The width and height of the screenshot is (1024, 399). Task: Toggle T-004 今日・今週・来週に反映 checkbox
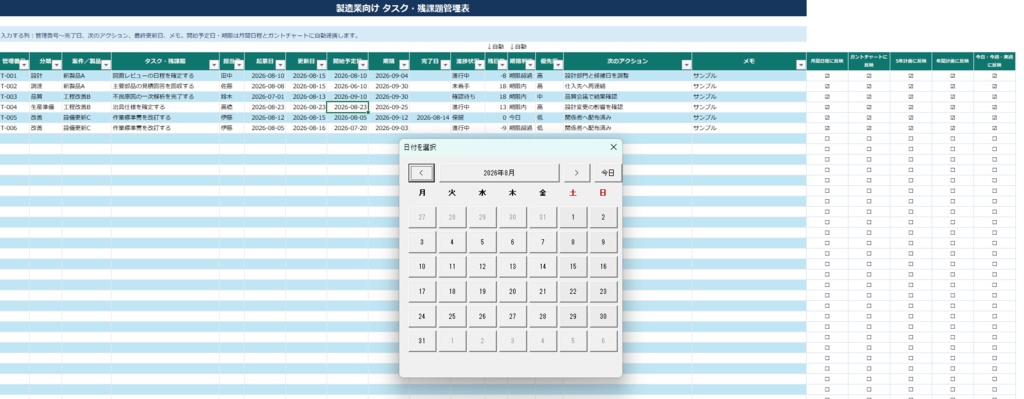click(x=995, y=107)
